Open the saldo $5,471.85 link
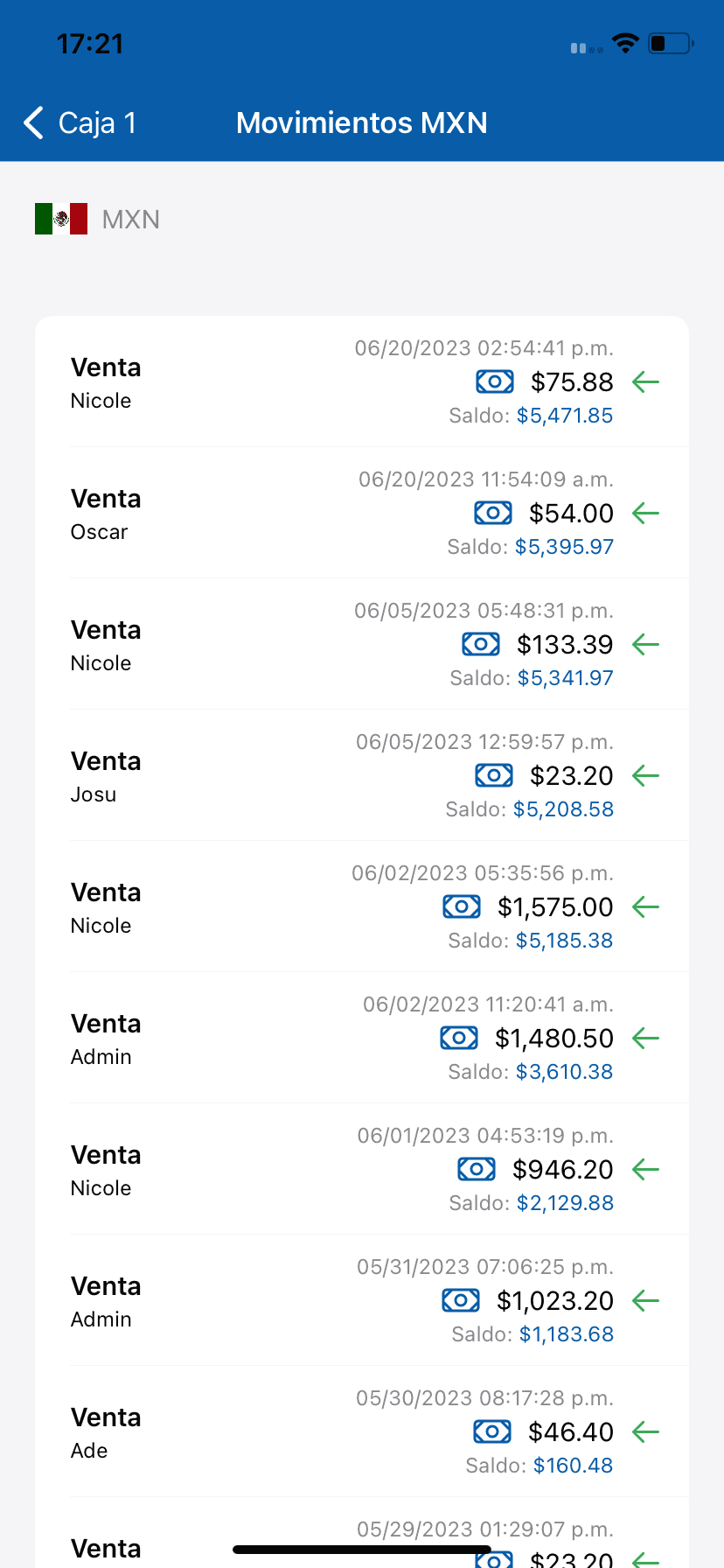Viewport: 724px width, 1568px height. (x=564, y=416)
